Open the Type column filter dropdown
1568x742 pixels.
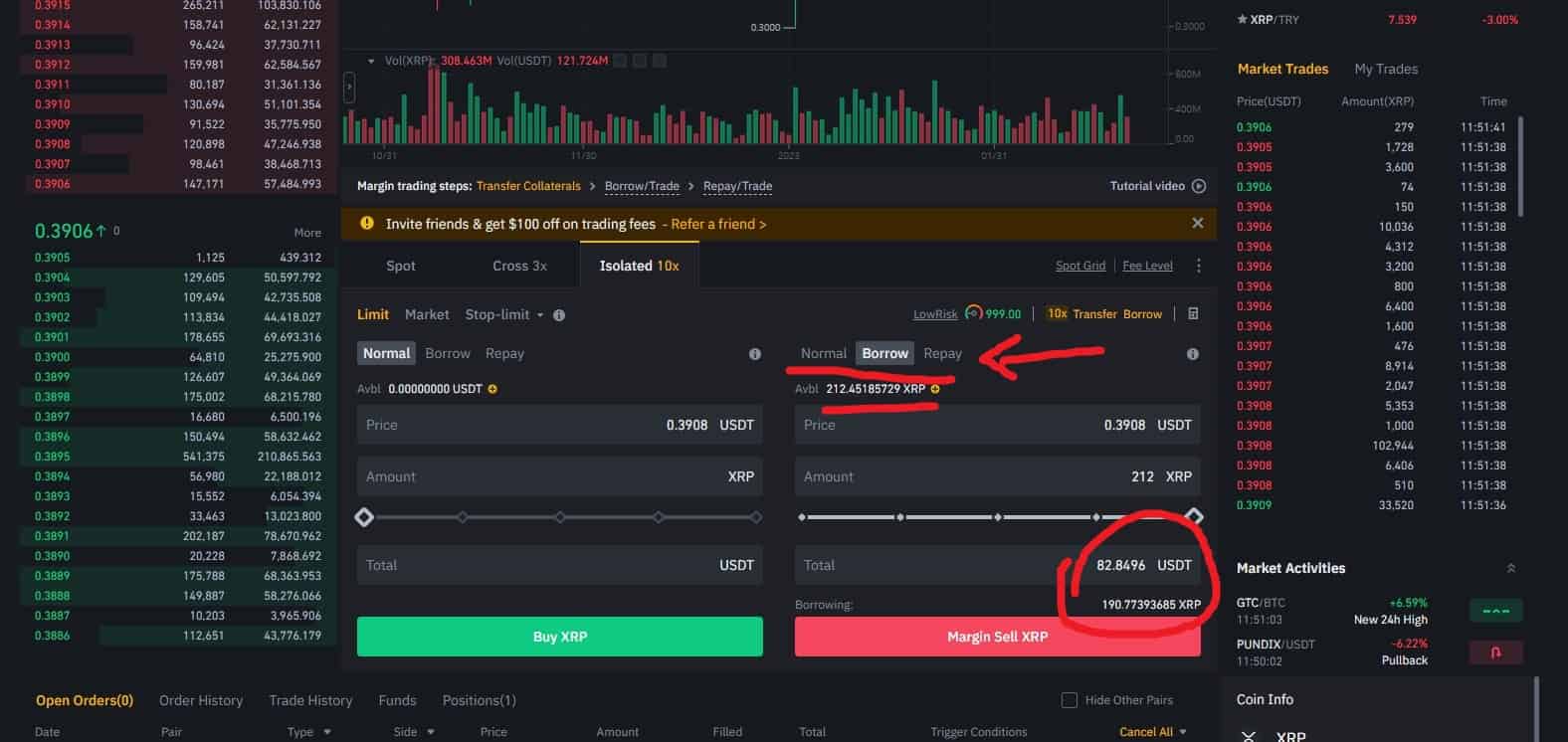[x=309, y=732]
